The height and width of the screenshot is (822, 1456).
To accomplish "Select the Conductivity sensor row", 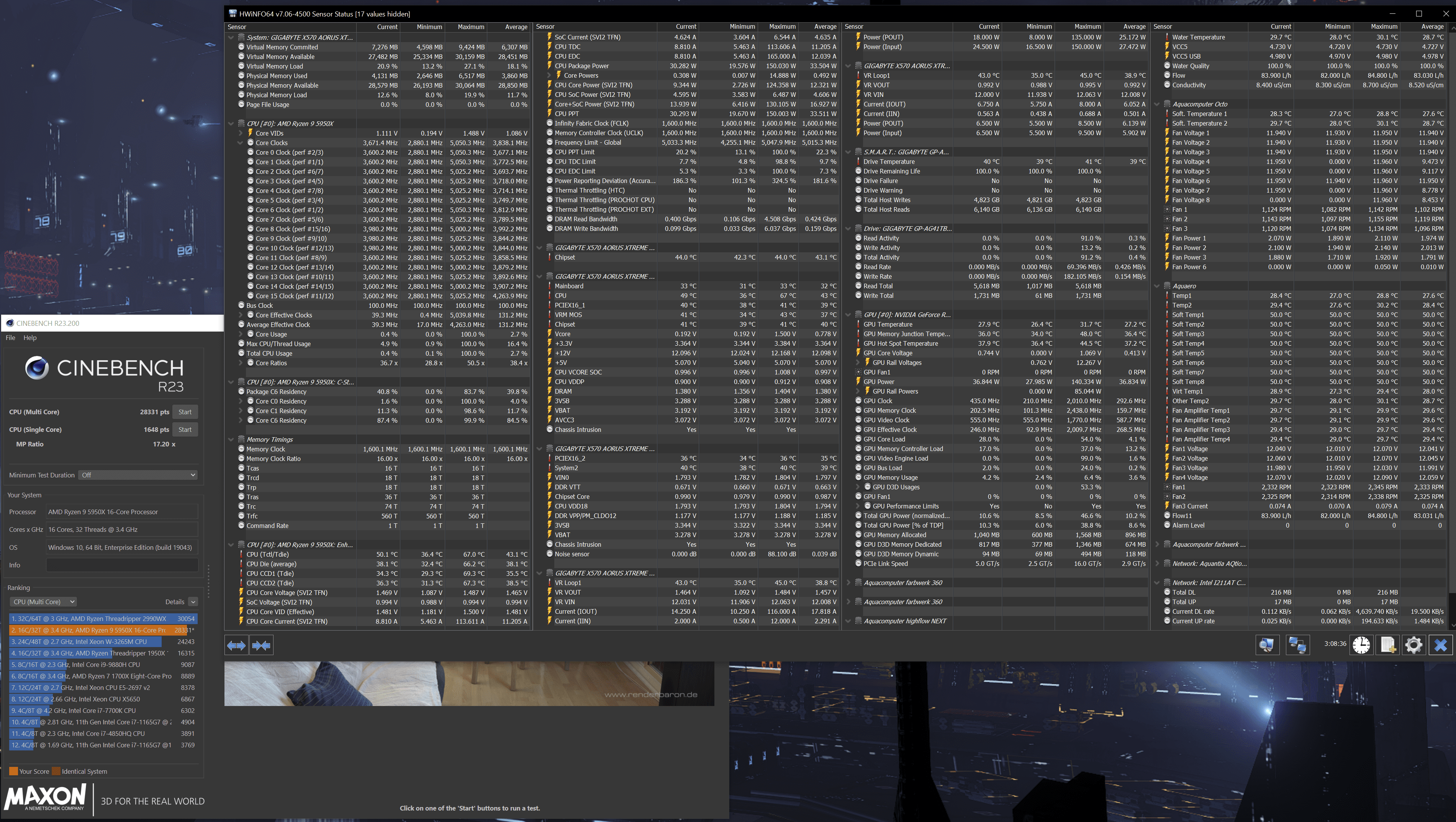I will point(1304,85).
